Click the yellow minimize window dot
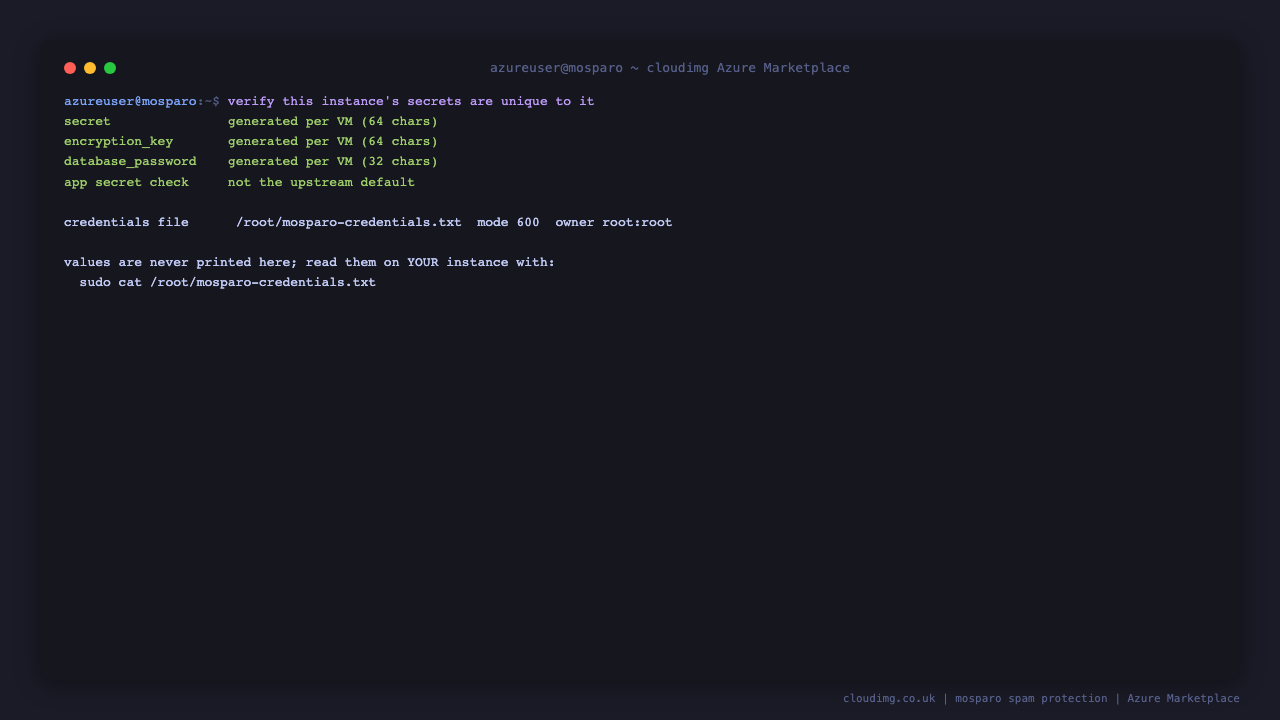Screen dimensions: 1280x720 (90, 68)
